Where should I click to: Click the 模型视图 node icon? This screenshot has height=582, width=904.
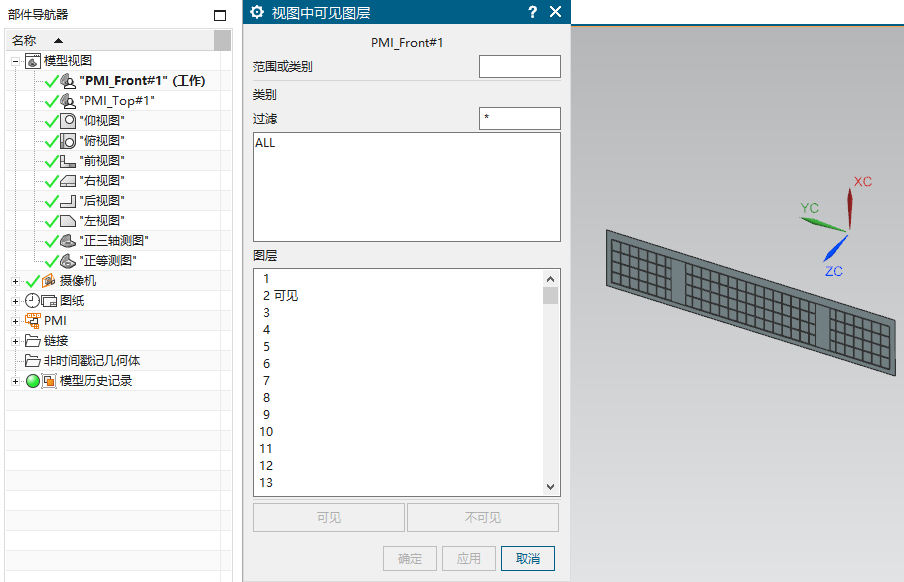click(x=33, y=61)
